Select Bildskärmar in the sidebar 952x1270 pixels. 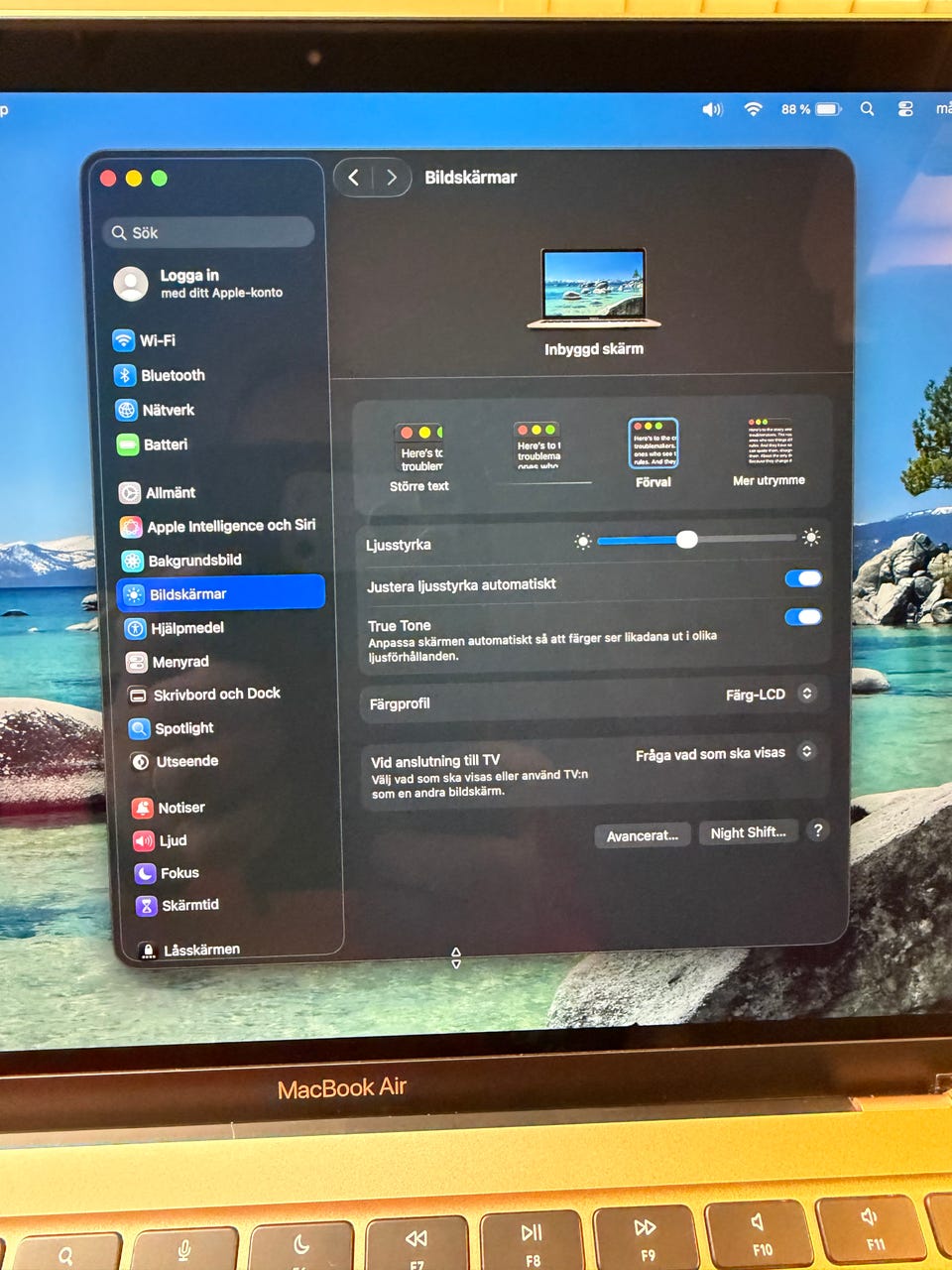coord(221,593)
